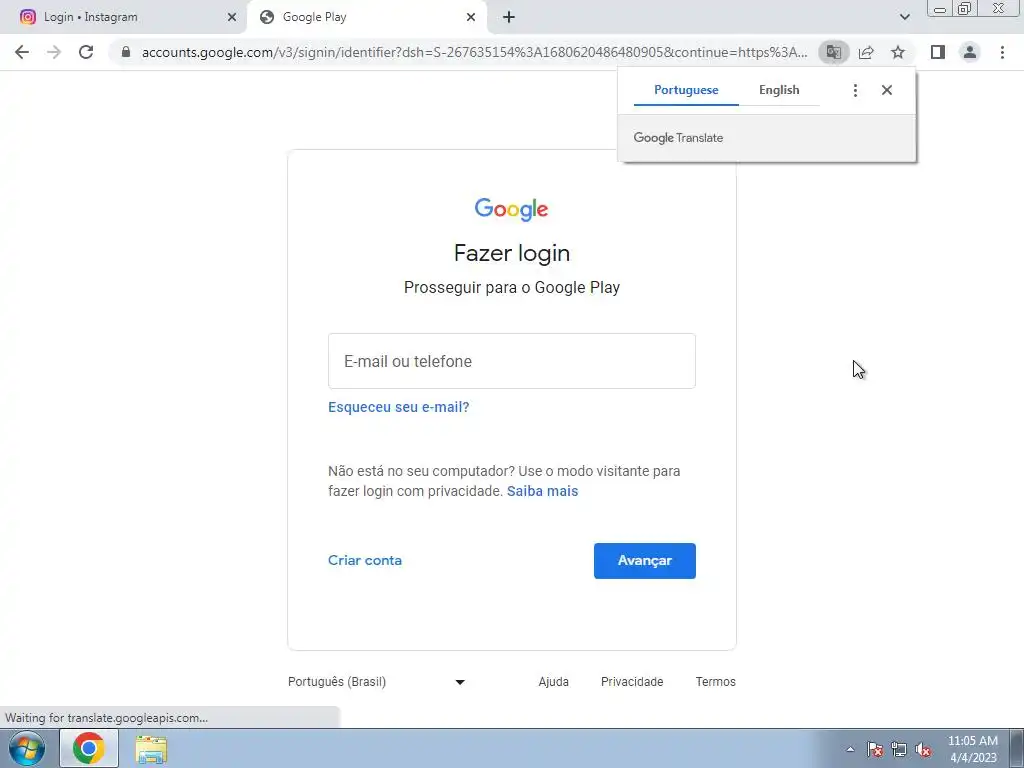The width and height of the screenshot is (1024, 768).
Task: Open the Chrome profile avatar menu
Action: 970,52
